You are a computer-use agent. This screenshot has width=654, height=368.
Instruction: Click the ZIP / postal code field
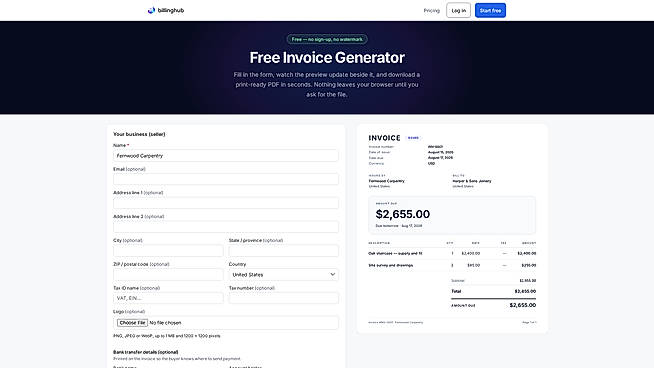click(x=168, y=275)
